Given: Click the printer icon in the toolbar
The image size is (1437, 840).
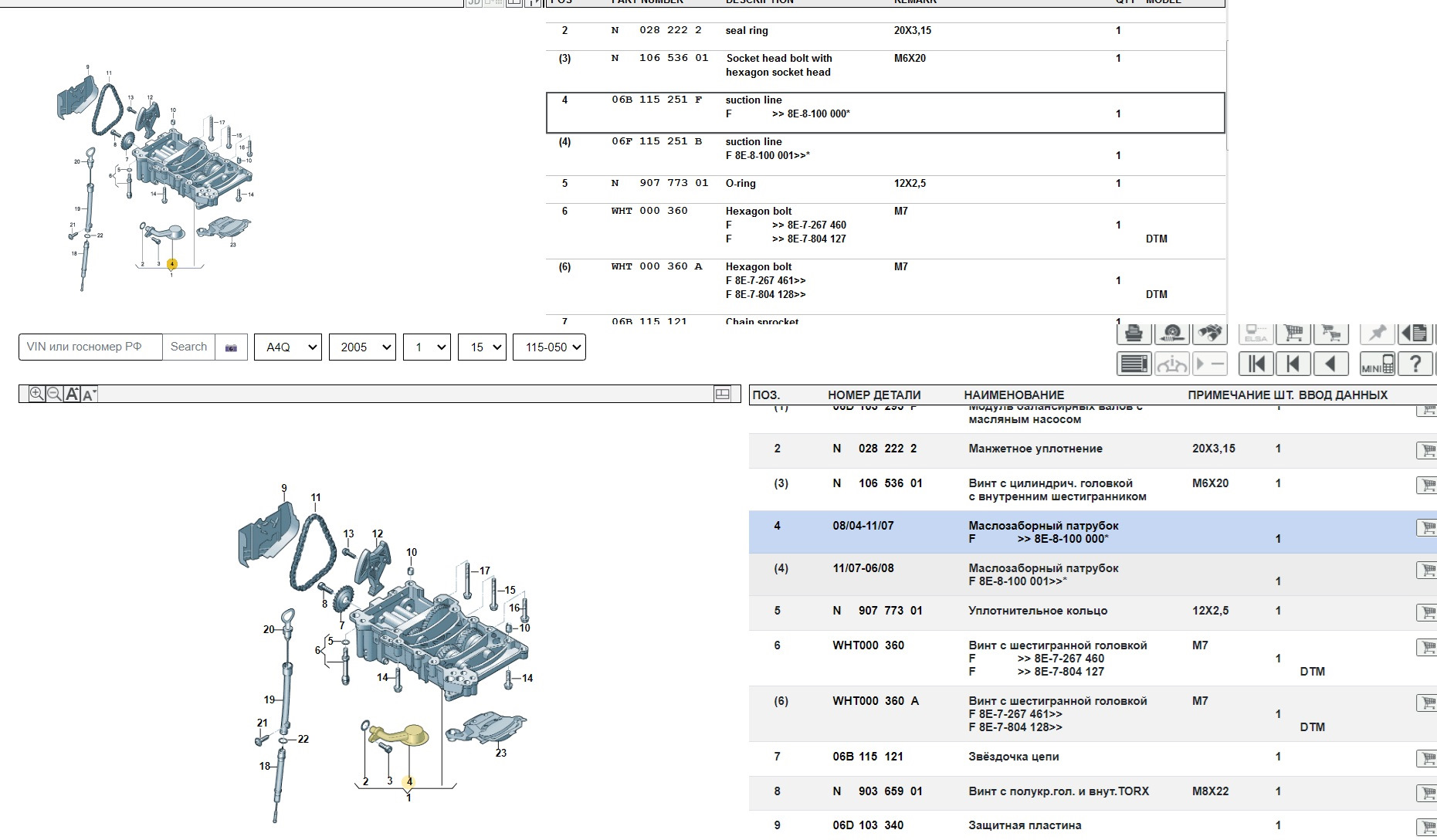Looking at the screenshot, I should point(1134,334).
